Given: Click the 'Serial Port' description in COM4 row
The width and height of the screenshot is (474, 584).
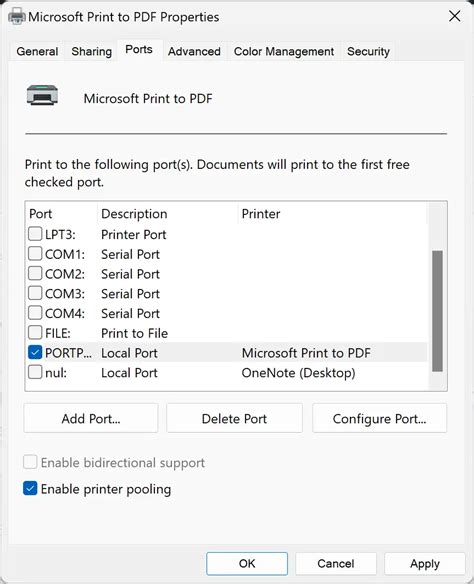Looking at the screenshot, I should [x=130, y=313].
